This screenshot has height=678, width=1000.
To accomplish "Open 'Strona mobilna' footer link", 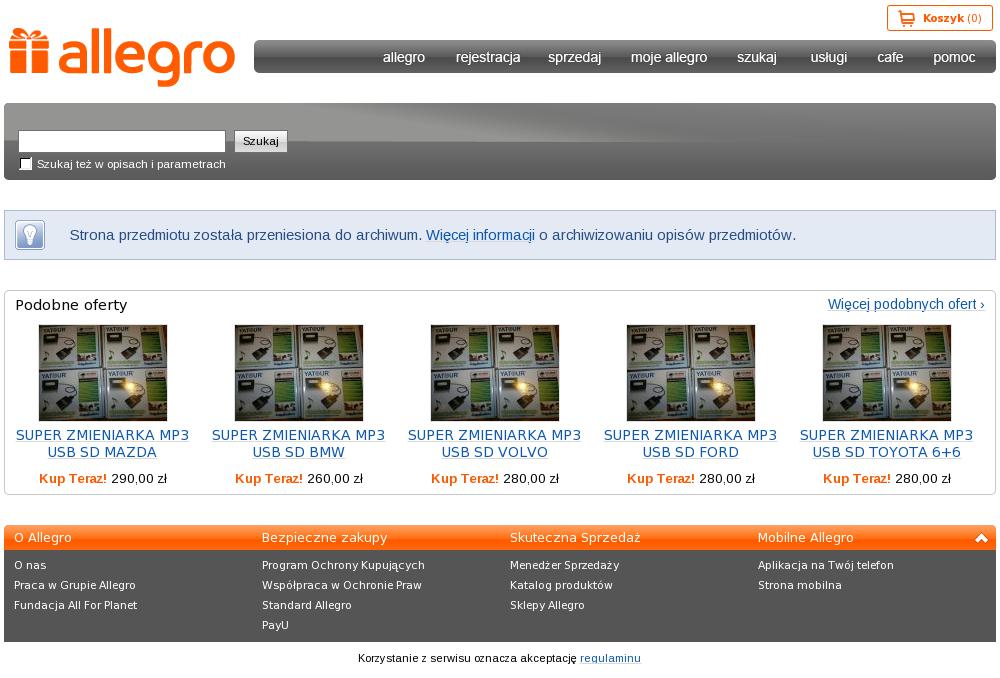I will [800, 586].
